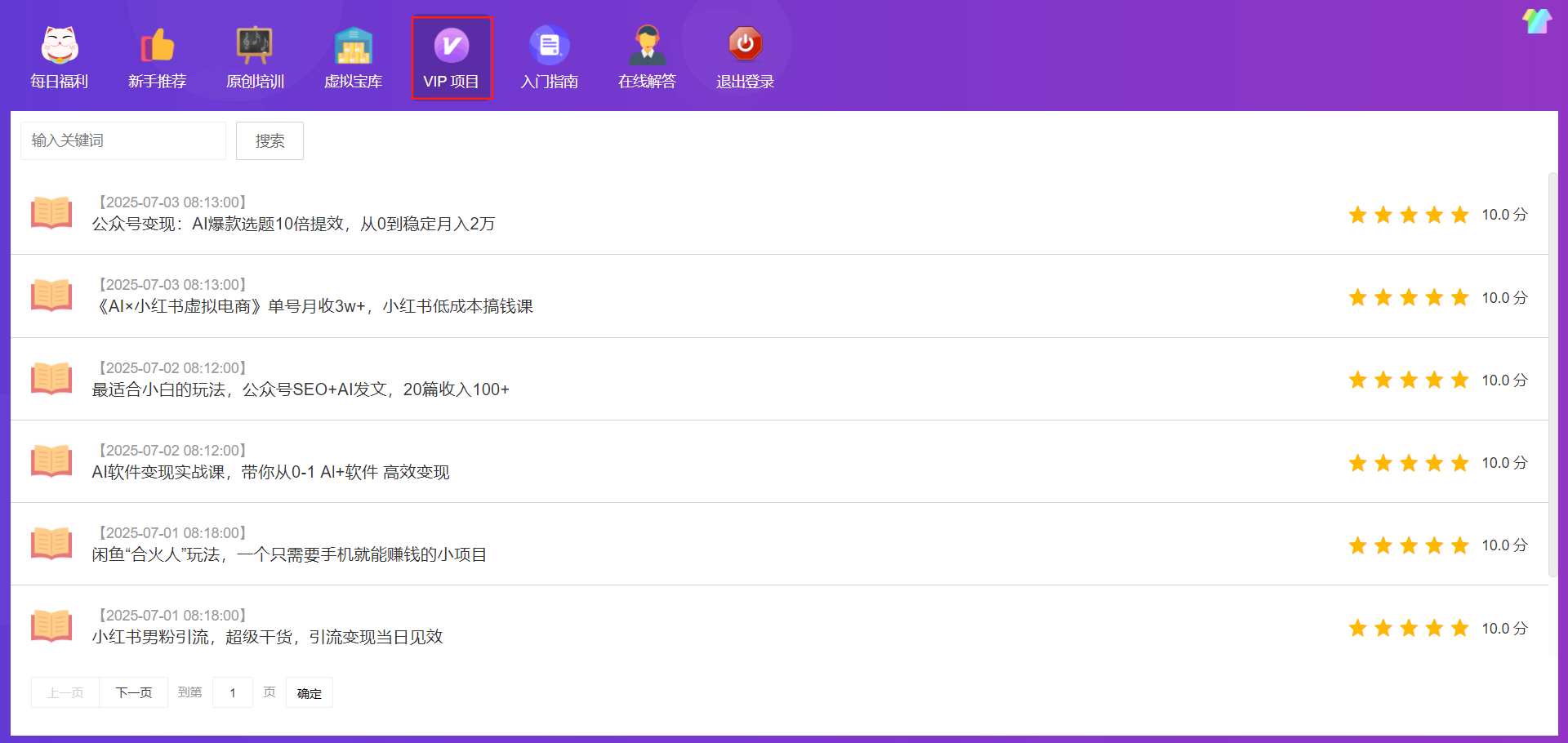Select the 每日福利 menu label
This screenshot has height=743, width=1568.
[60, 82]
